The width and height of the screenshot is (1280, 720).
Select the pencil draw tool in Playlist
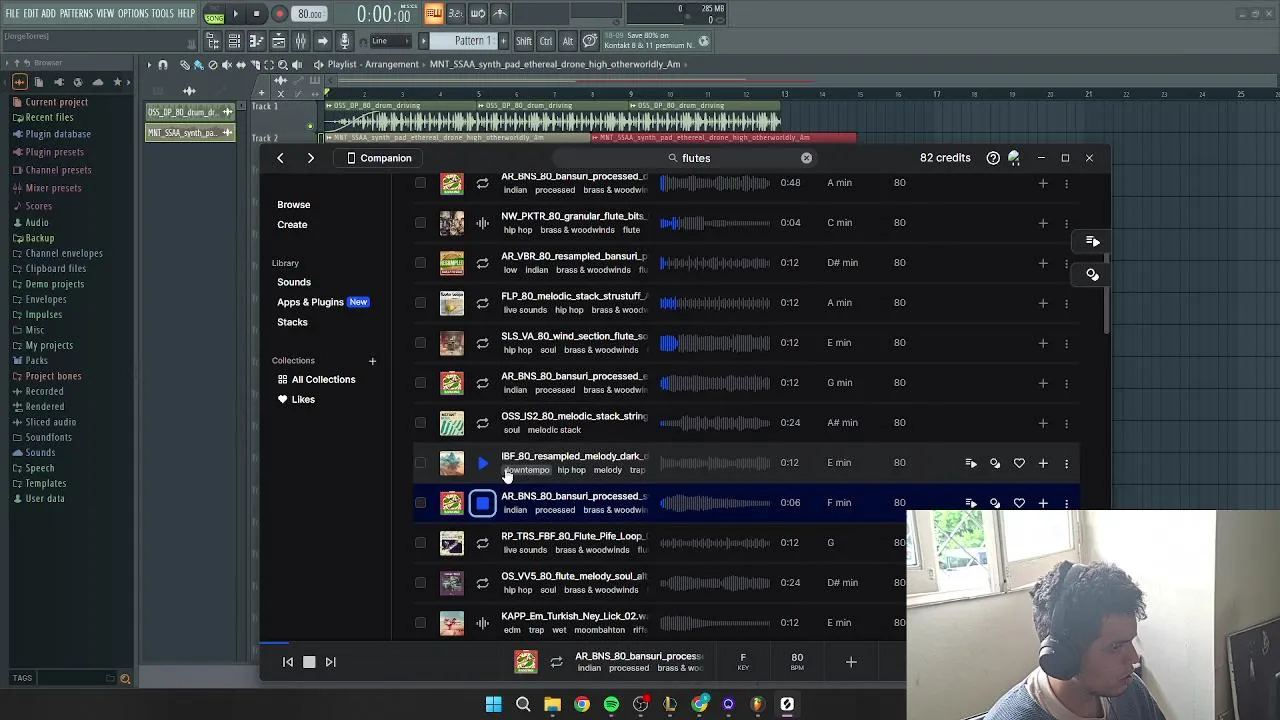pyautogui.click(x=185, y=65)
